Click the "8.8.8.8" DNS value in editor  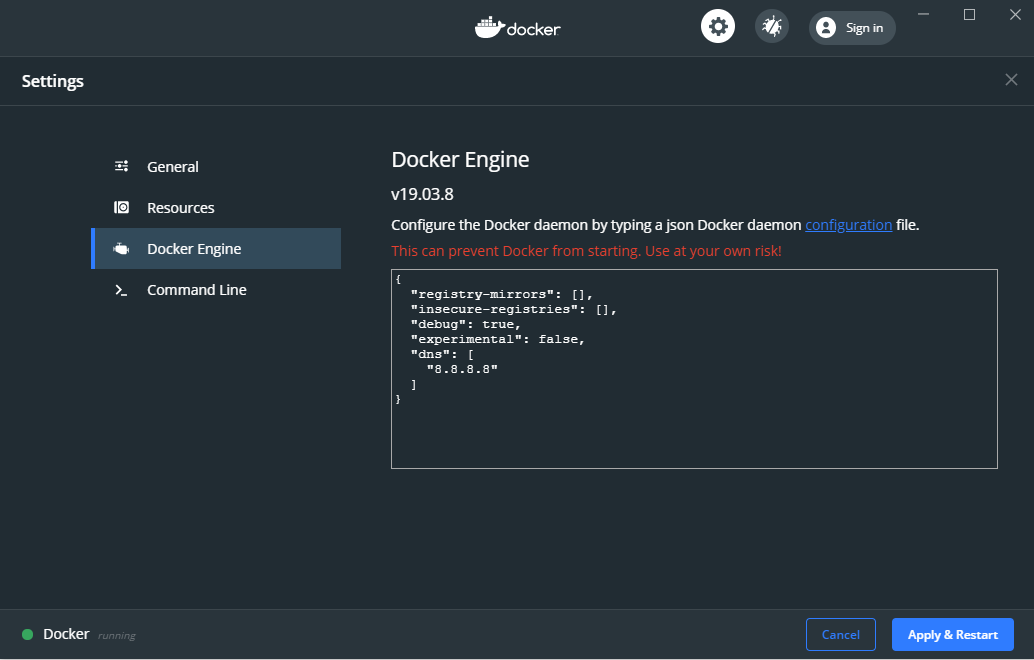462,369
